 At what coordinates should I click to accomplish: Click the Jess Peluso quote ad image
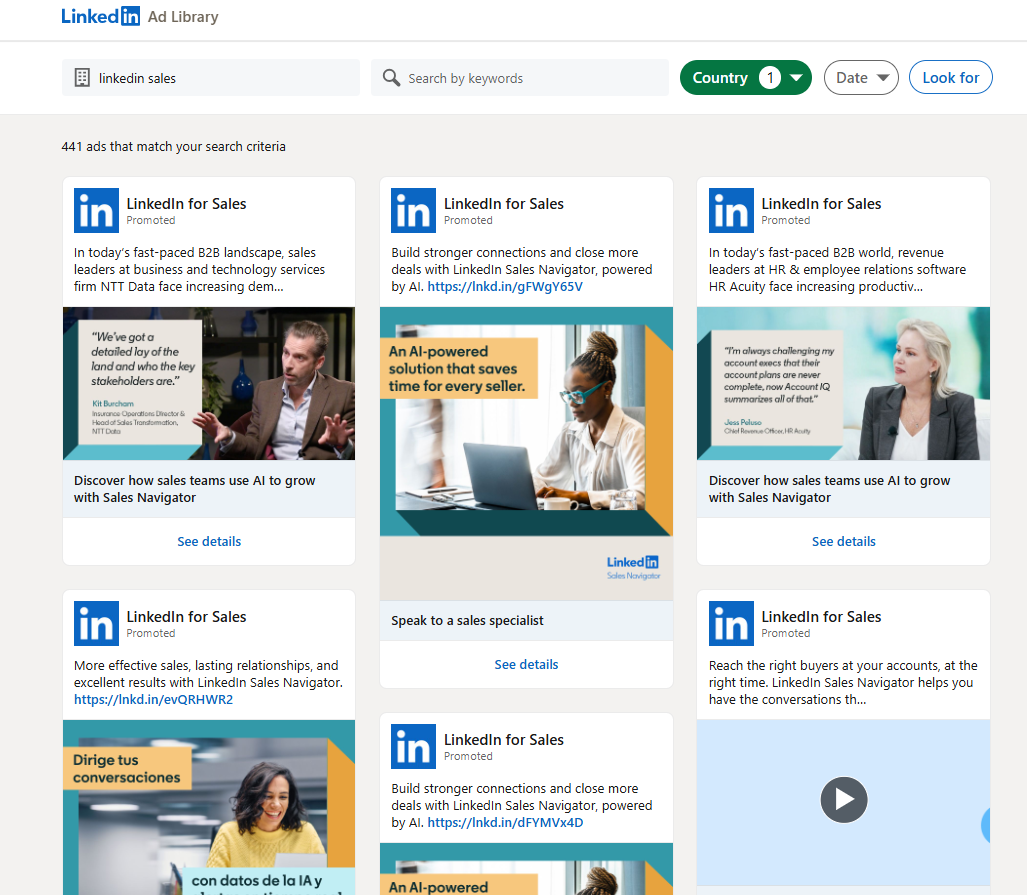pyautogui.click(x=844, y=383)
